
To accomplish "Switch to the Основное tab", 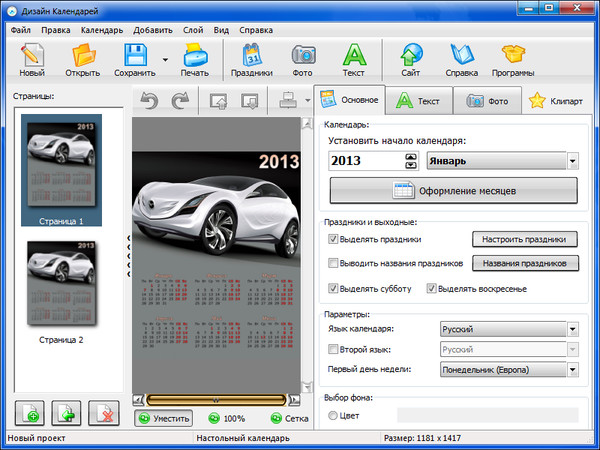I will point(349,100).
